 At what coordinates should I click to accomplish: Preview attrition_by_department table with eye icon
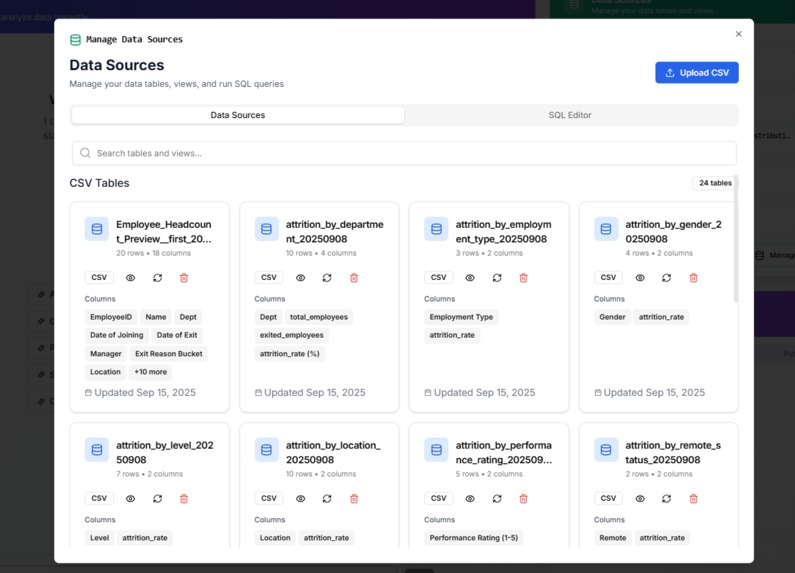pos(301,278)
